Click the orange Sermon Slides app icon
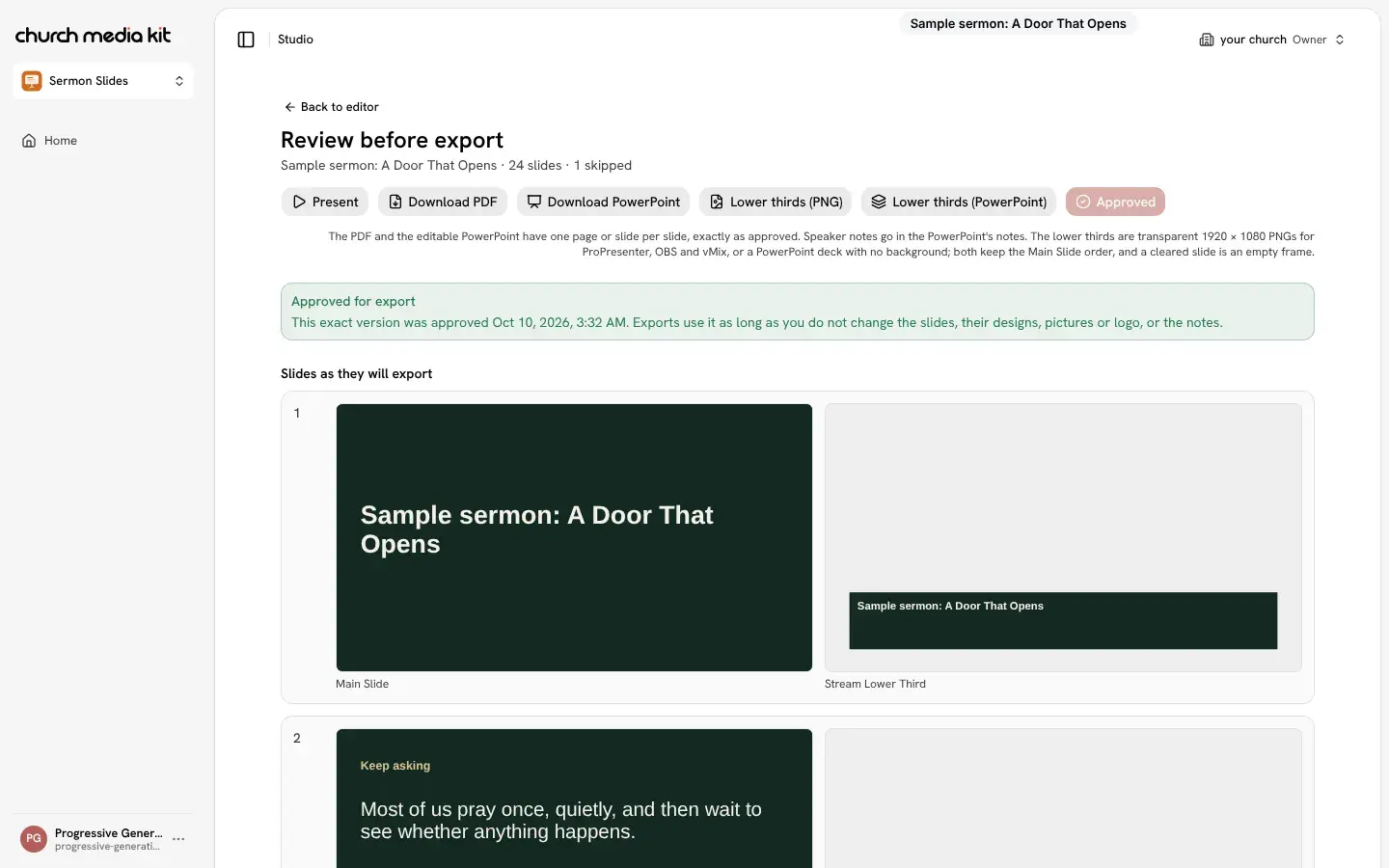 click(32, 81)
